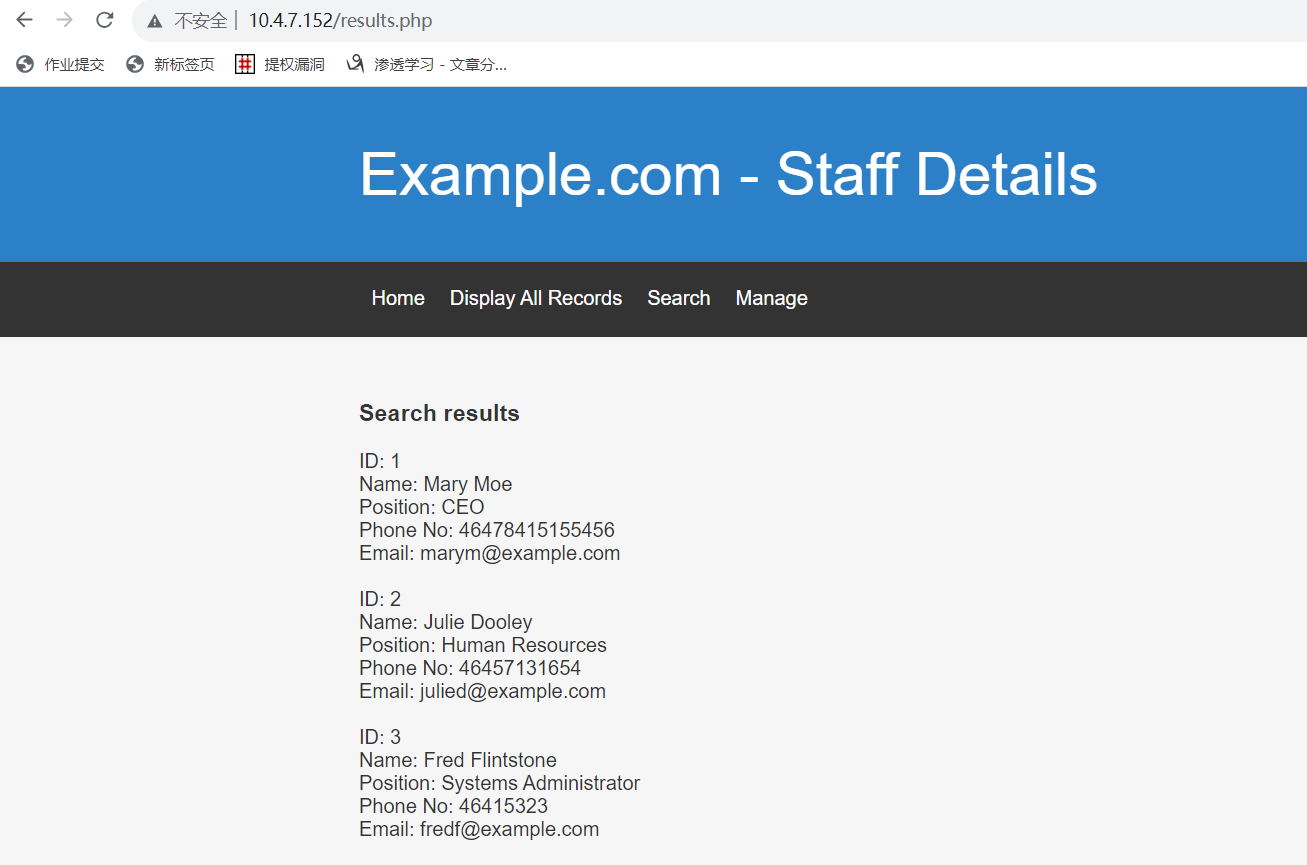
Task: Click the browser forward arrow
Action: click(x=64, y=20)
